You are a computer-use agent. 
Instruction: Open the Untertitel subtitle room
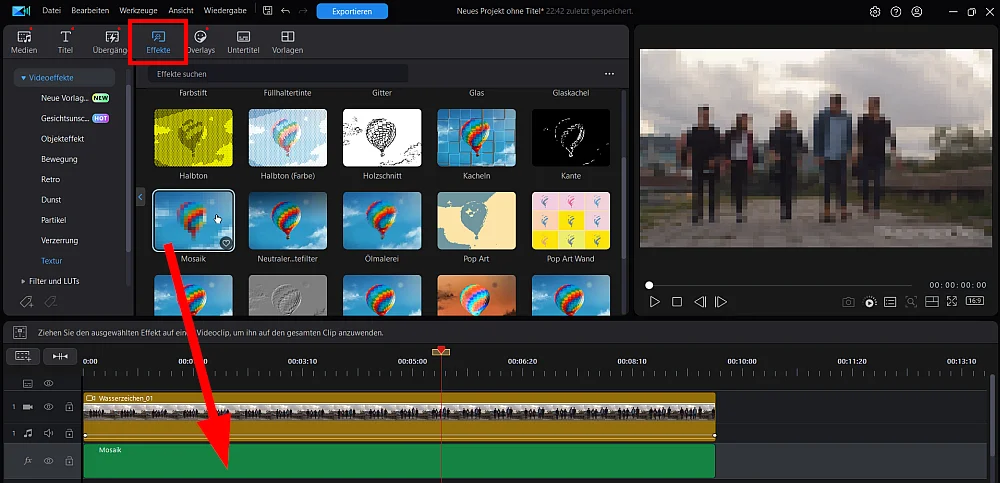pyautogui.click(x=243, y=41)
